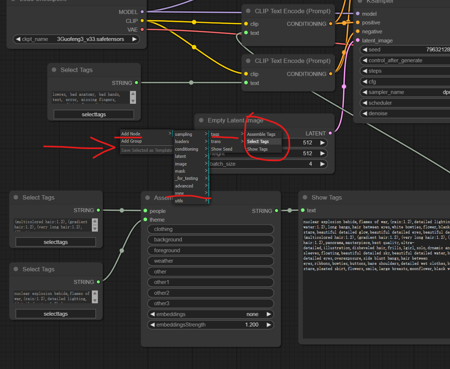Click the right arrow of batch_size
The width and height of the screenshot is (450, 369).
coord(322,164)
